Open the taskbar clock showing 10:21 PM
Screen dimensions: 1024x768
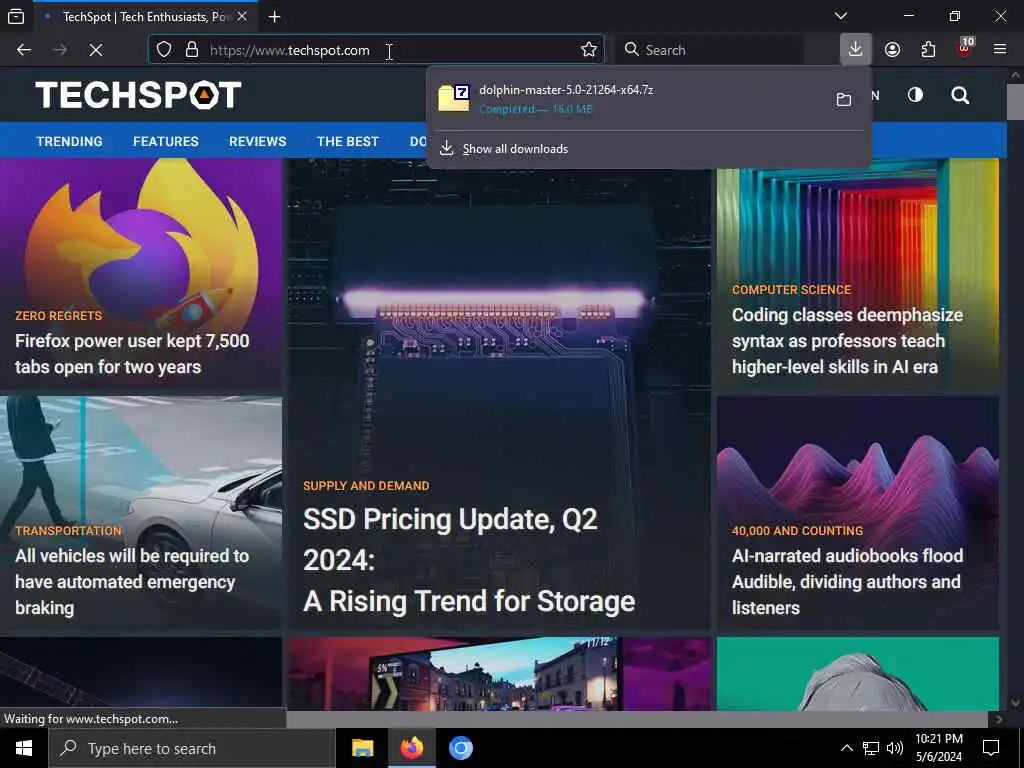[x=938, y=748]
